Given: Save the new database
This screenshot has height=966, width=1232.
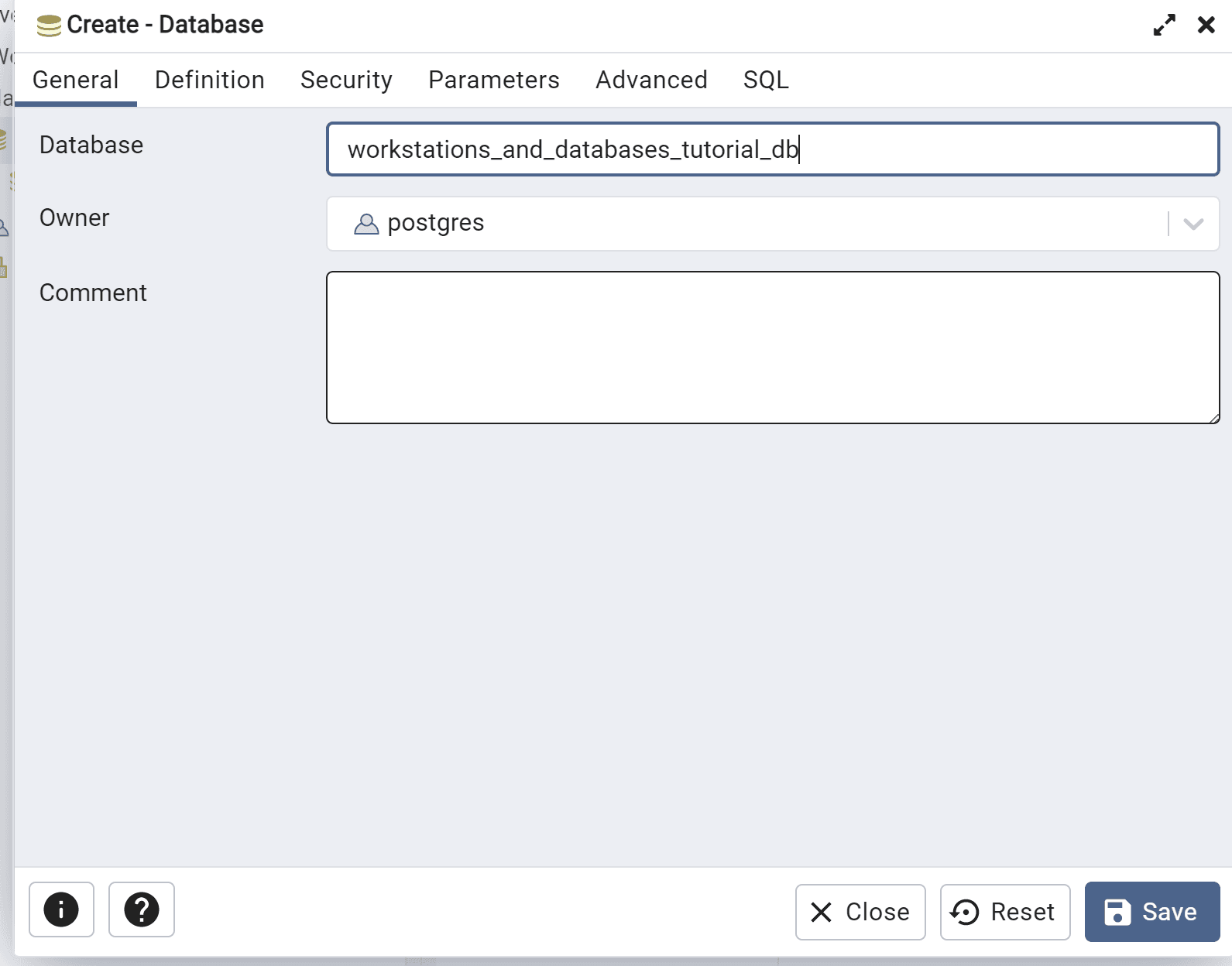Looking at the screenshot, I should pyautogui.click(x=1151, y=912).
